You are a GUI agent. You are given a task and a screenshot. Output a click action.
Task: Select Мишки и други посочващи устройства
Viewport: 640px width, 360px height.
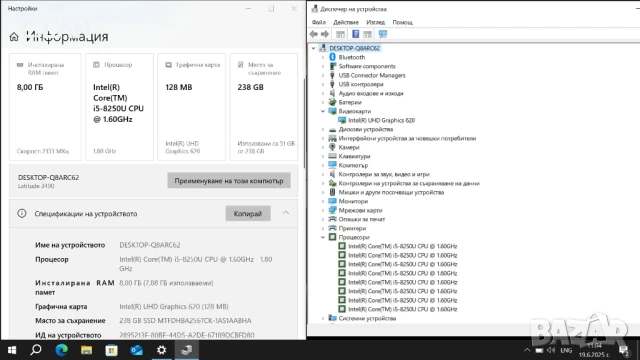coord(391,192)
